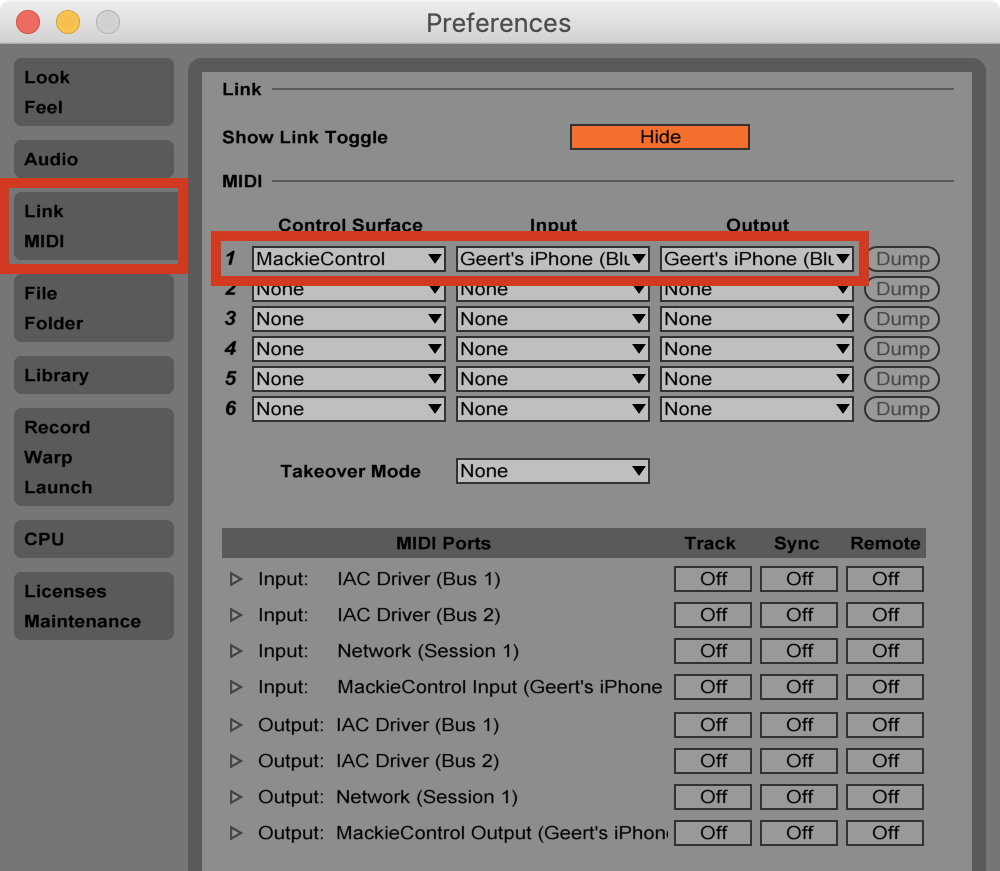The width and height of the screenshot is (1000, 871).
Task: Enable Remote for Output IAC Driver Bus 2
Action: [885, 761]
